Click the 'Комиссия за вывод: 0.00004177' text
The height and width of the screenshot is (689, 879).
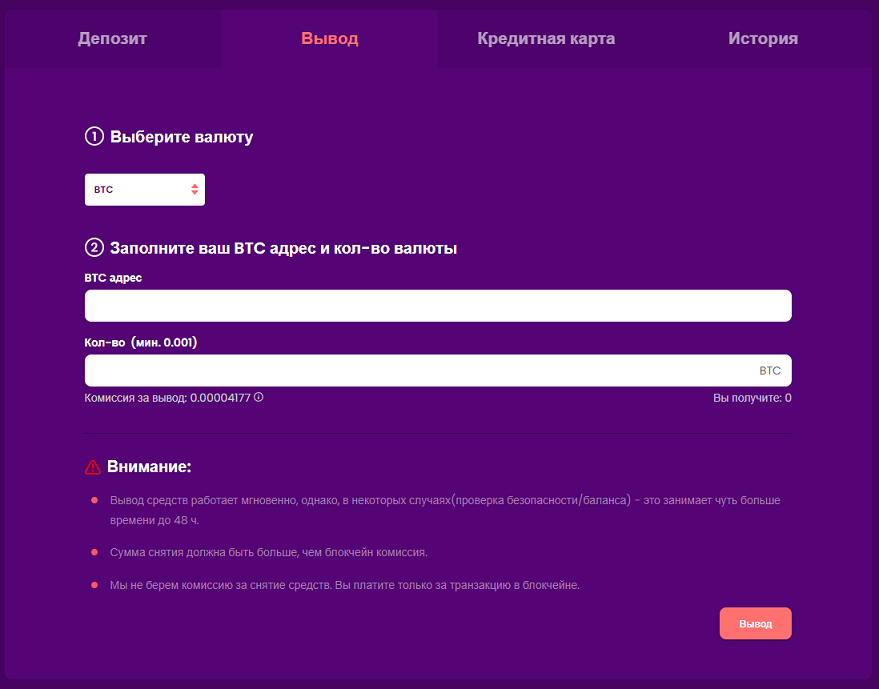(168, 398)
